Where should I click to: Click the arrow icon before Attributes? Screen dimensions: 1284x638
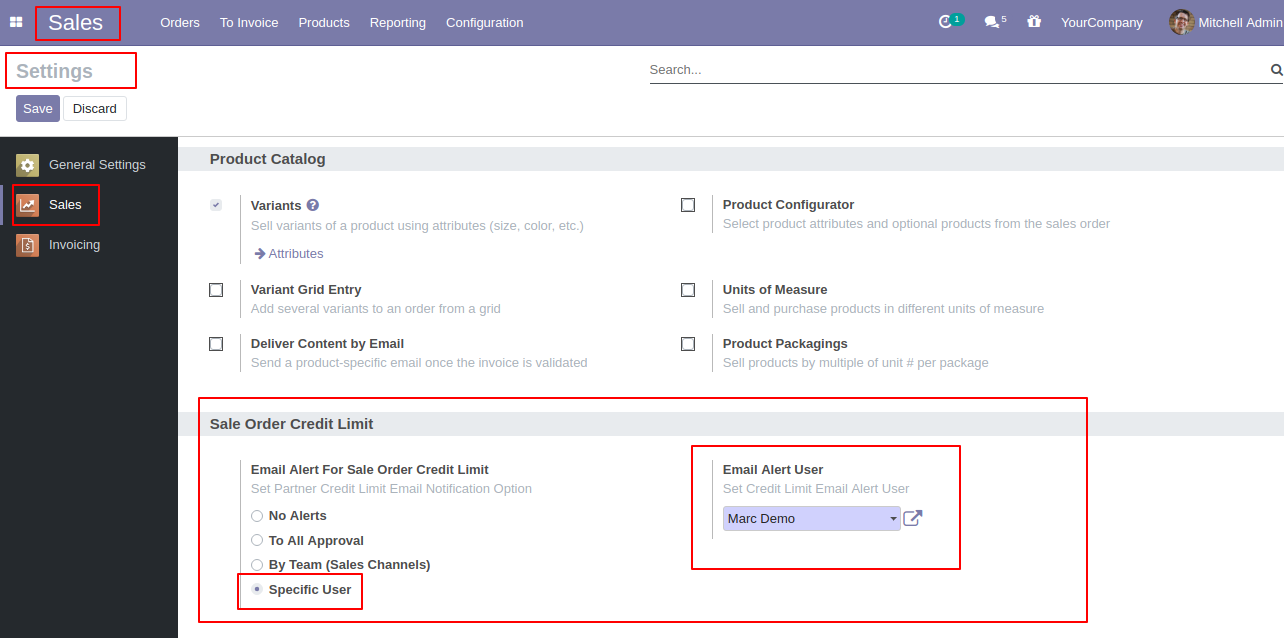click(x=260, y=254)
